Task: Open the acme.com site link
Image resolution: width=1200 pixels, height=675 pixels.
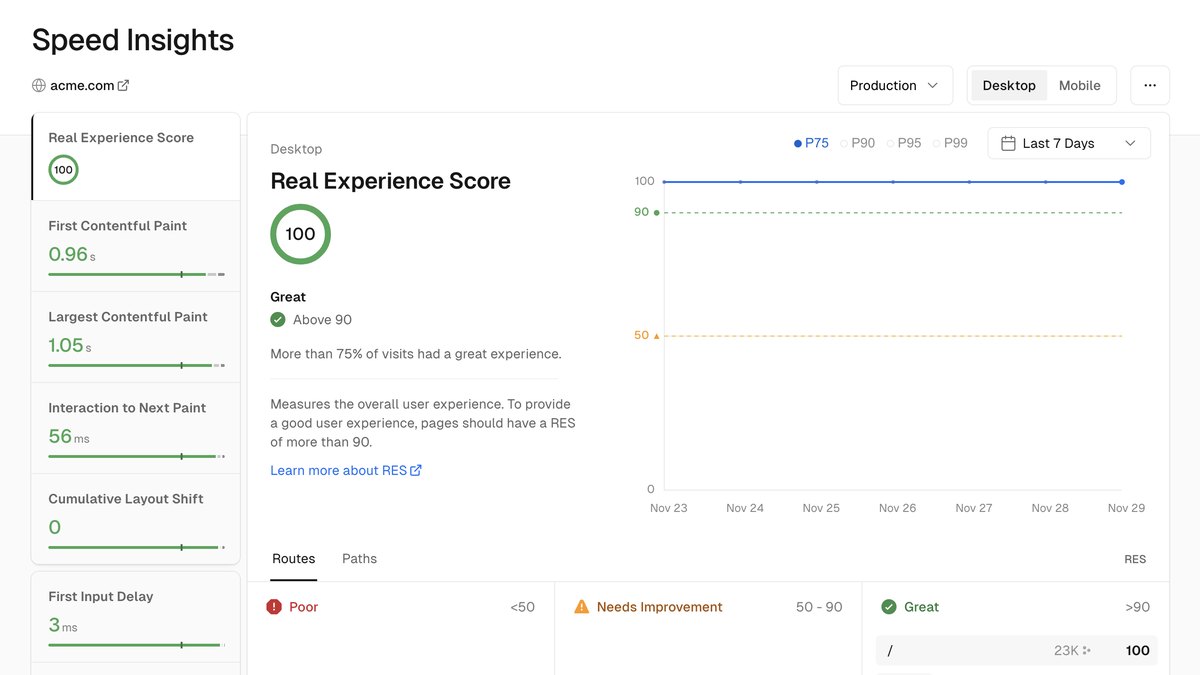Action: 82,86
